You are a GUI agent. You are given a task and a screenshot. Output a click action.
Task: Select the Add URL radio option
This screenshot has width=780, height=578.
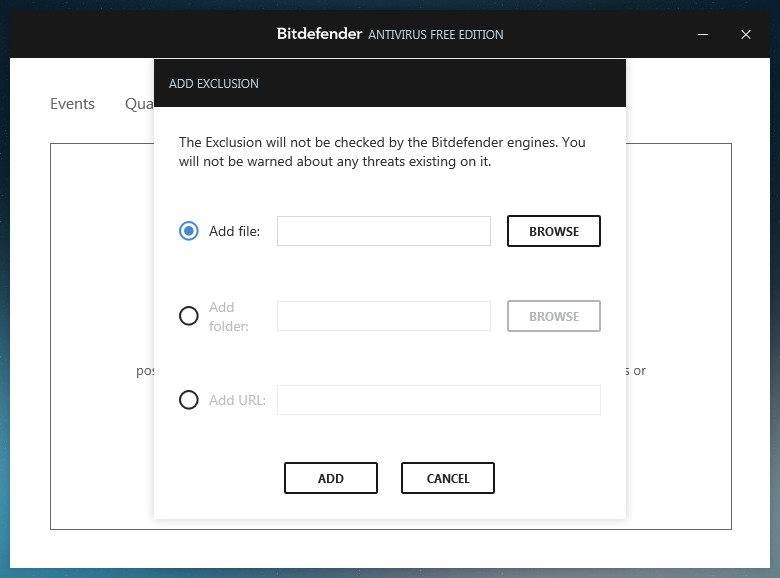point(189,400)
